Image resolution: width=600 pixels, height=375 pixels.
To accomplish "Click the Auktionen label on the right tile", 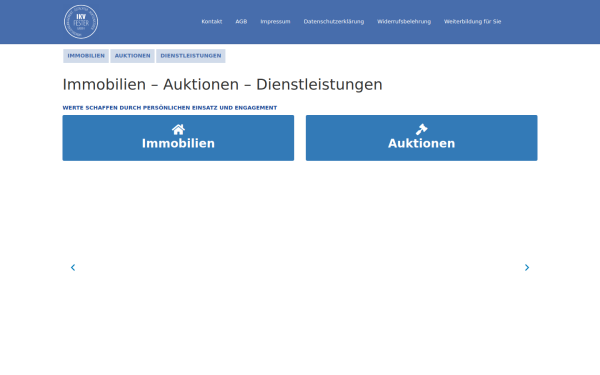I will click(421, 143).
